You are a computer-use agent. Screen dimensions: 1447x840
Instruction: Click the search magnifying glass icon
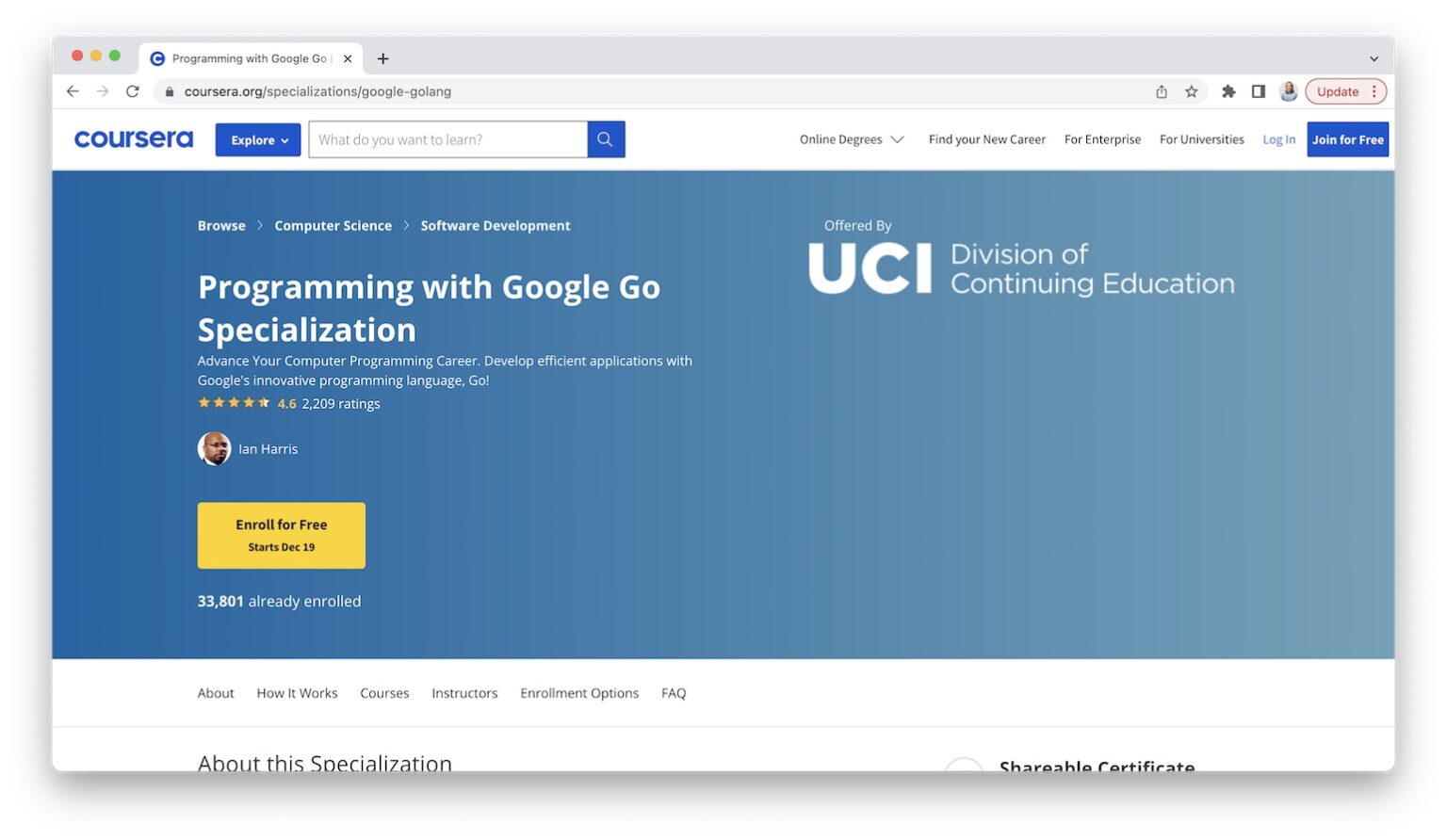[x=605, y=138]
